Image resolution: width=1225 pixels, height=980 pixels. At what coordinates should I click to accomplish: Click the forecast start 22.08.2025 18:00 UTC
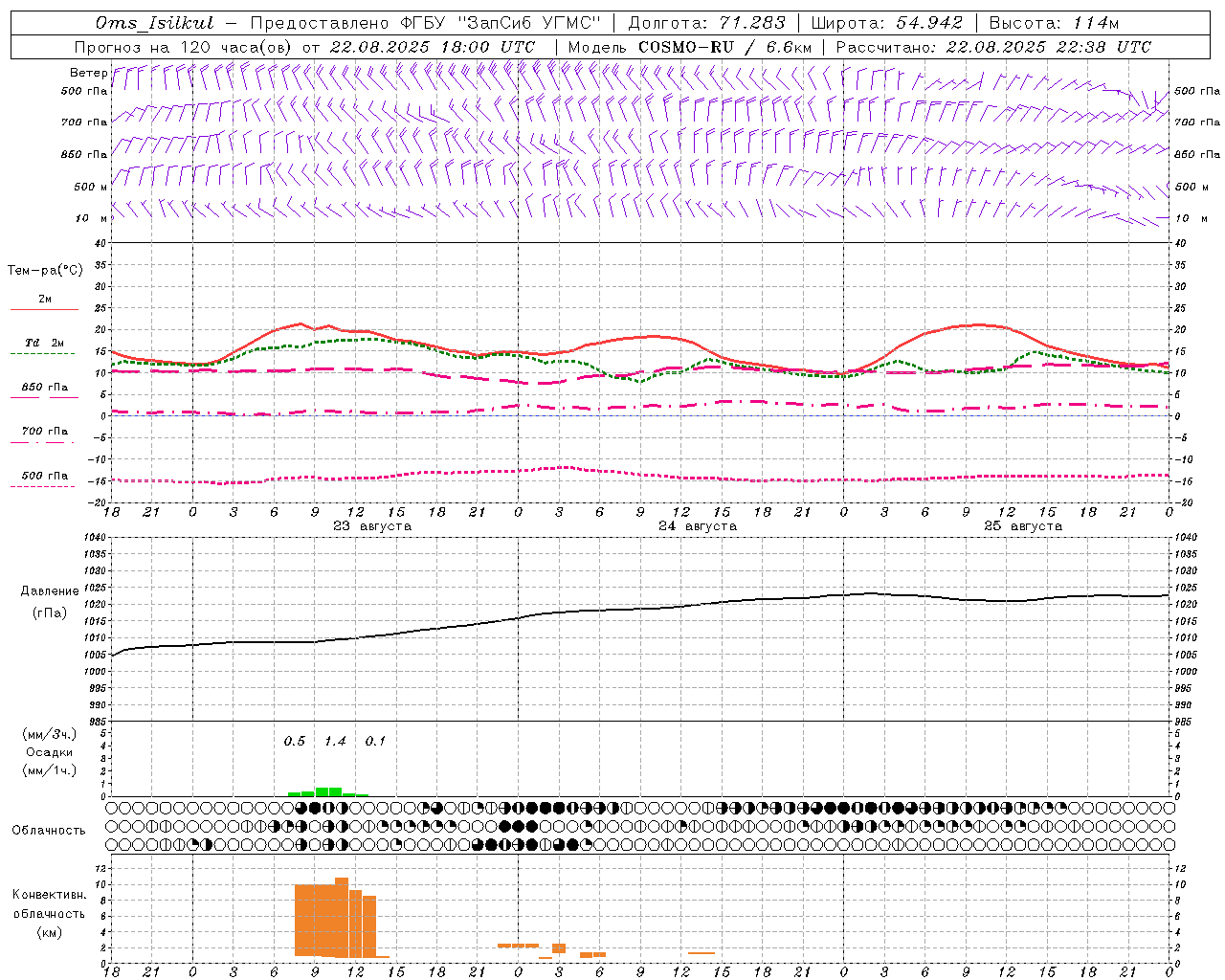point(433,47)
